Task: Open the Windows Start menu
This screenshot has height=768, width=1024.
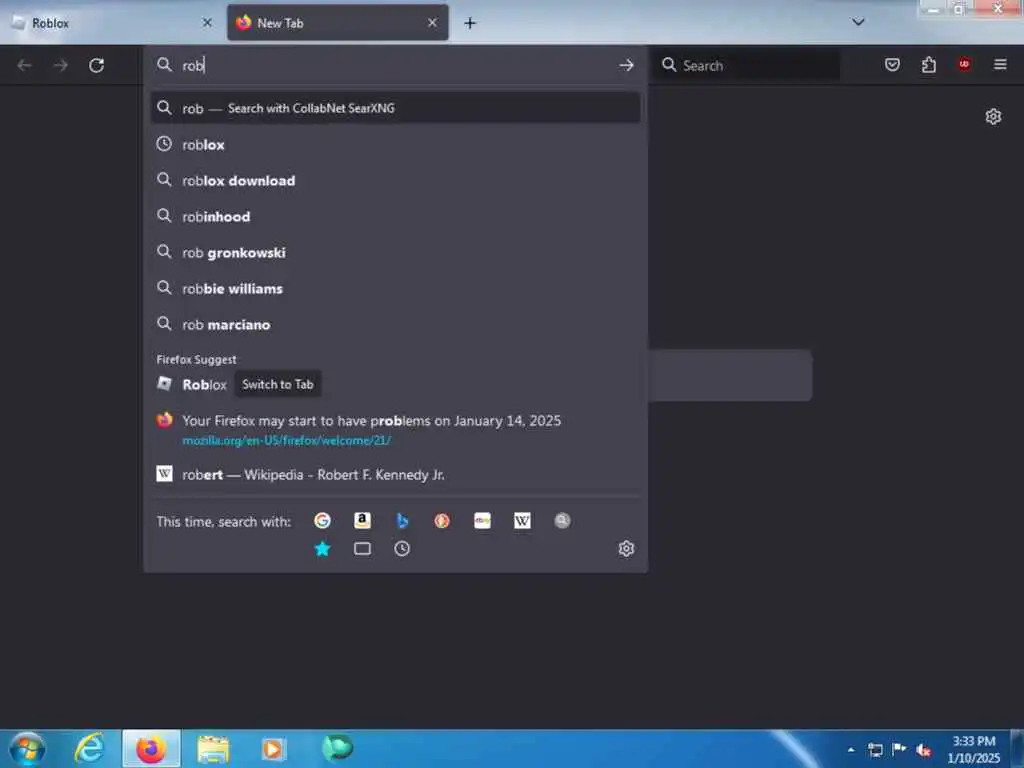Action: (27, 748)
